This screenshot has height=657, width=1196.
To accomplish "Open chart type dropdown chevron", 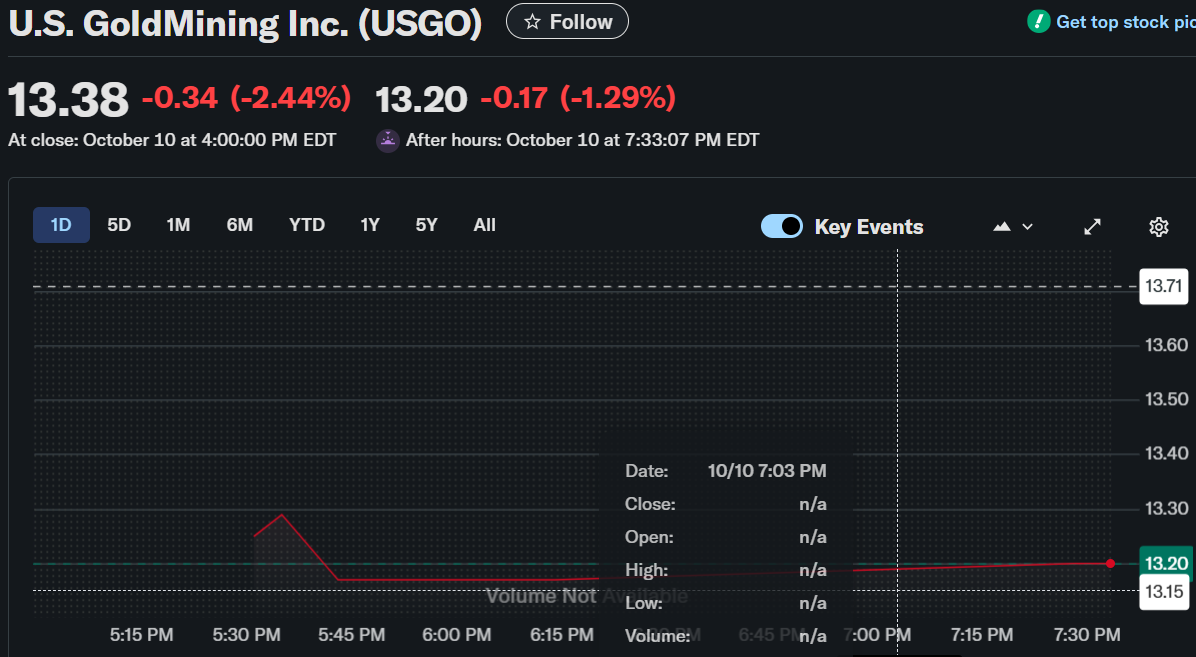I will (1027, 227).
